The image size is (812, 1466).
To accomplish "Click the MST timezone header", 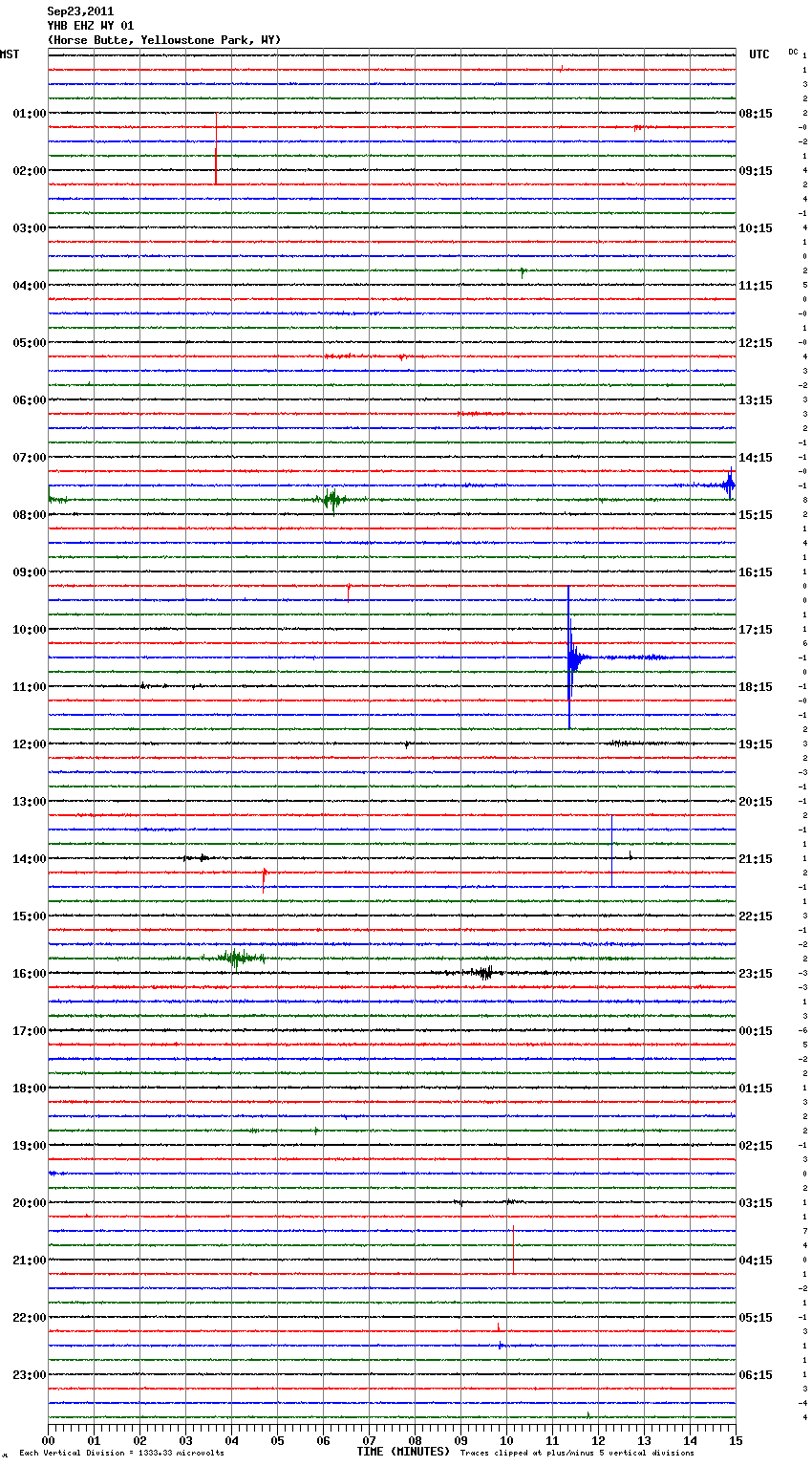I will (x=10, y=54).
